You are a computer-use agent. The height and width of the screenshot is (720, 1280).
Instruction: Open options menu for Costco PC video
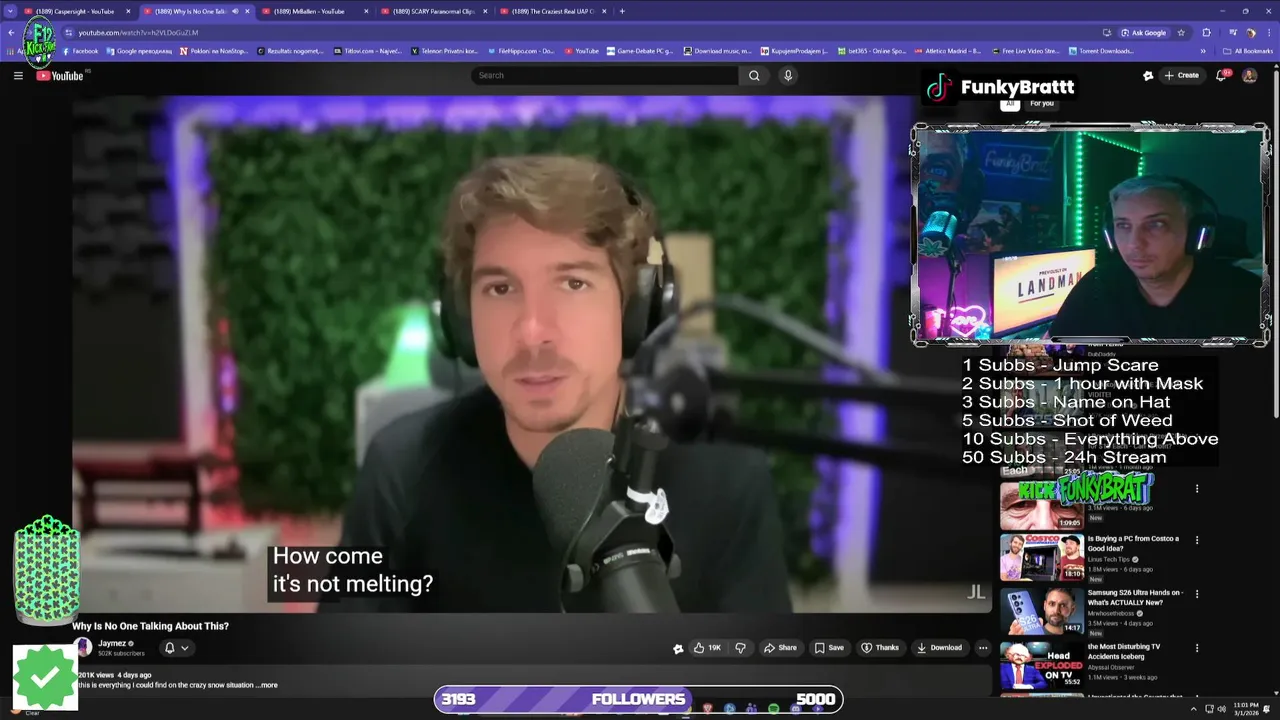coord(1197,540)
